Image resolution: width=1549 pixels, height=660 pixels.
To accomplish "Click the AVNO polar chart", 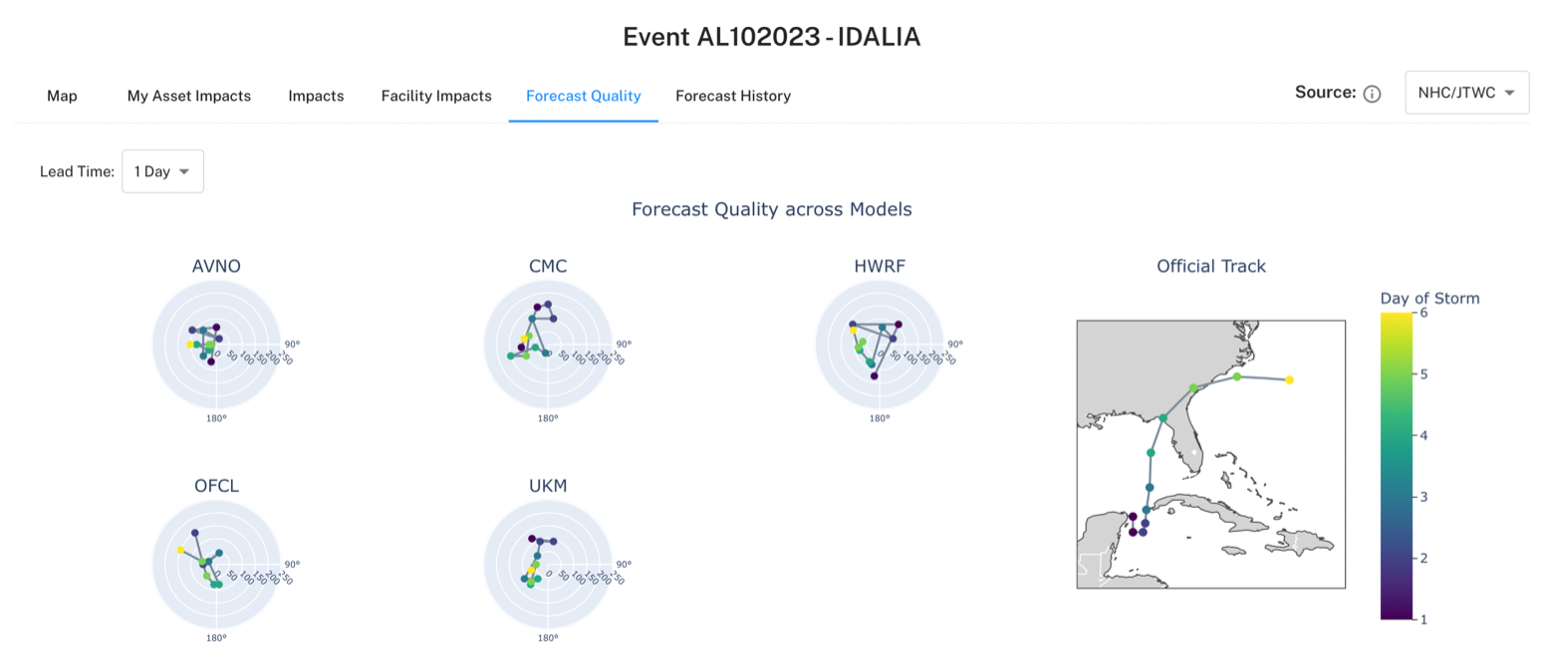I will [215, 344].
